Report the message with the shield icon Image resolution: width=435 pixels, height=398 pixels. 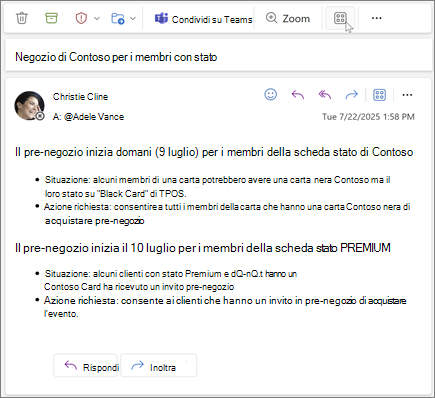pyautogui.click(x=81, y=18)
